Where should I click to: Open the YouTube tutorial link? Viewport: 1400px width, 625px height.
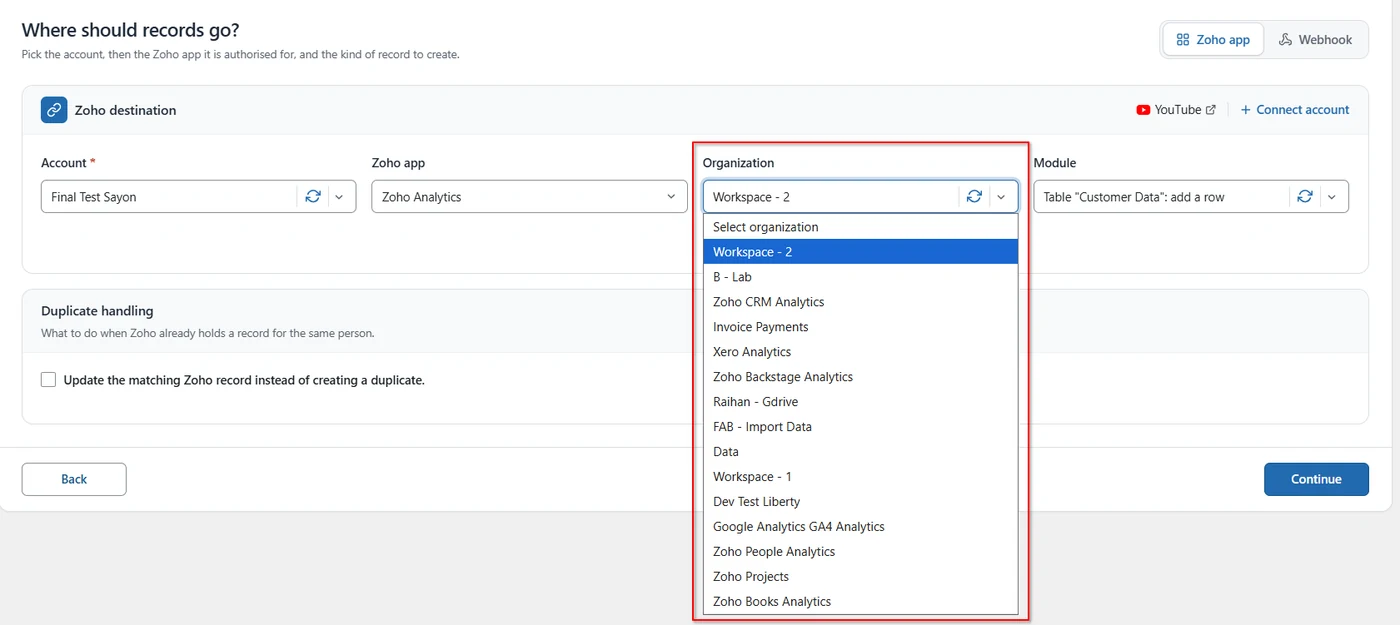coord(1176,110)
